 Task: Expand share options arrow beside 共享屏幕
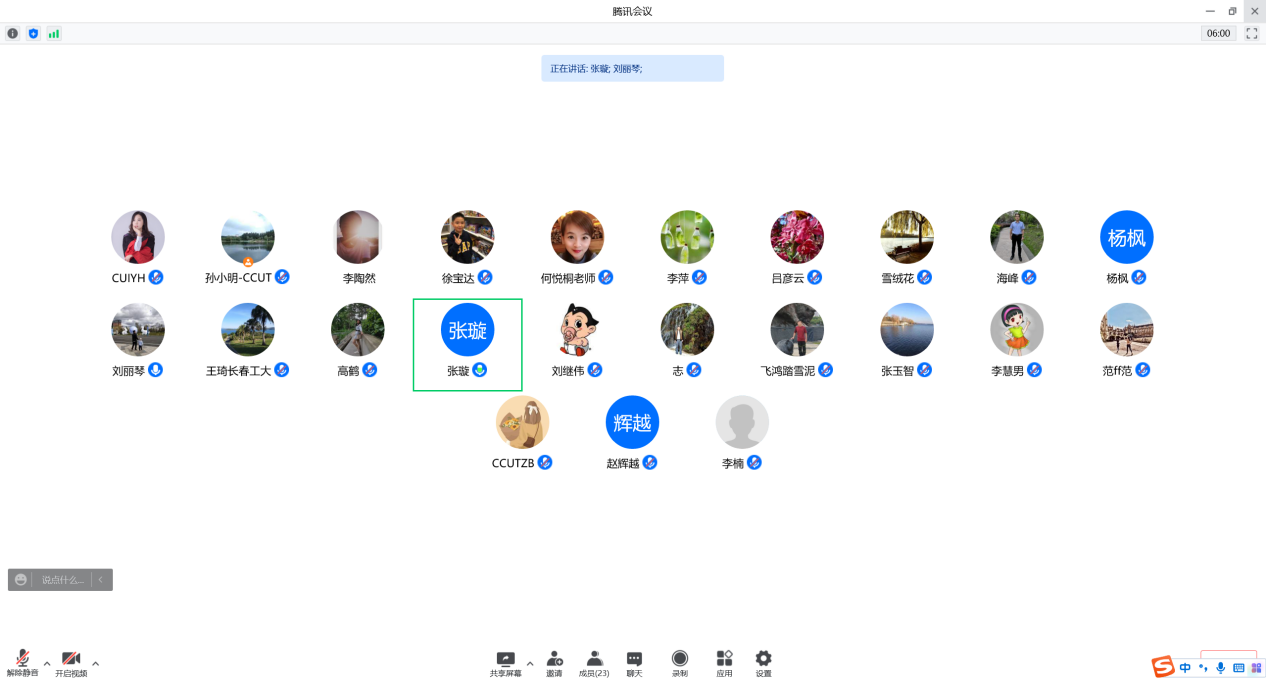[x=530, y=663]
